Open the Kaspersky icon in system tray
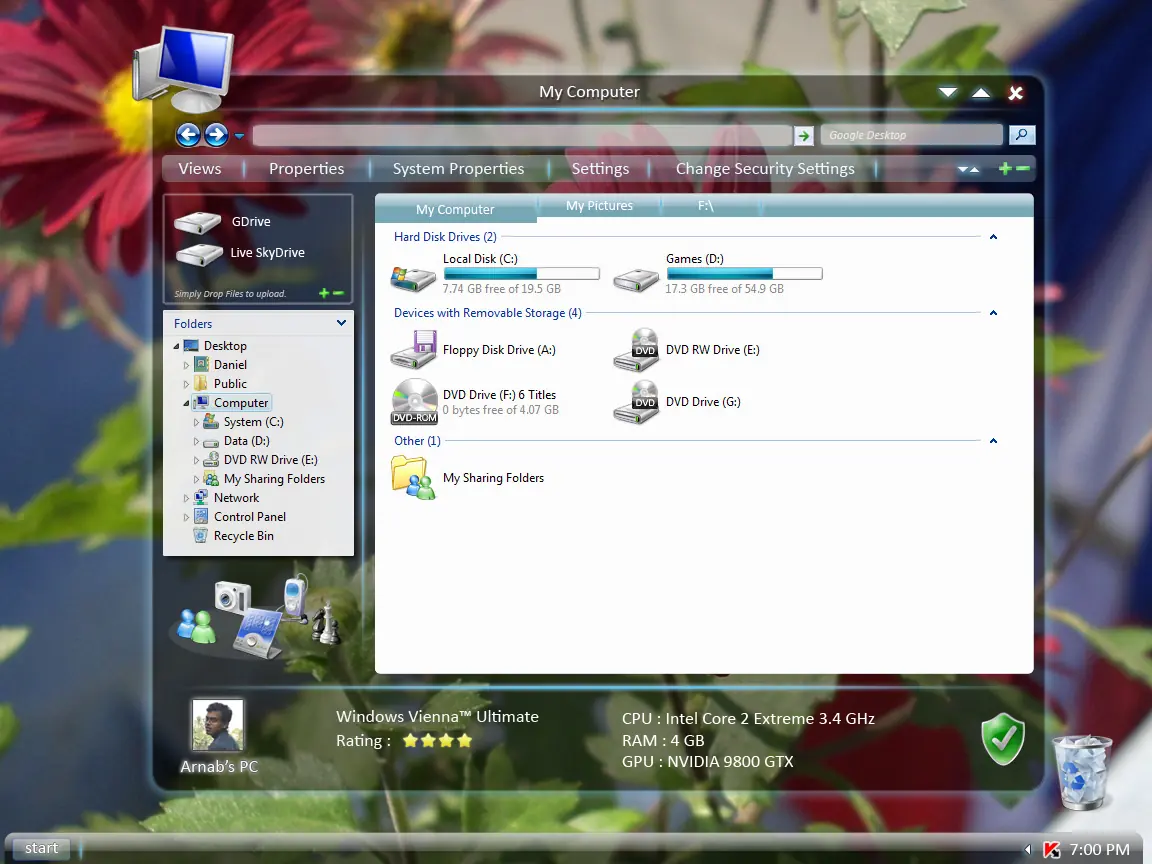The image size is (1152, 864). tap(1051, 849)
